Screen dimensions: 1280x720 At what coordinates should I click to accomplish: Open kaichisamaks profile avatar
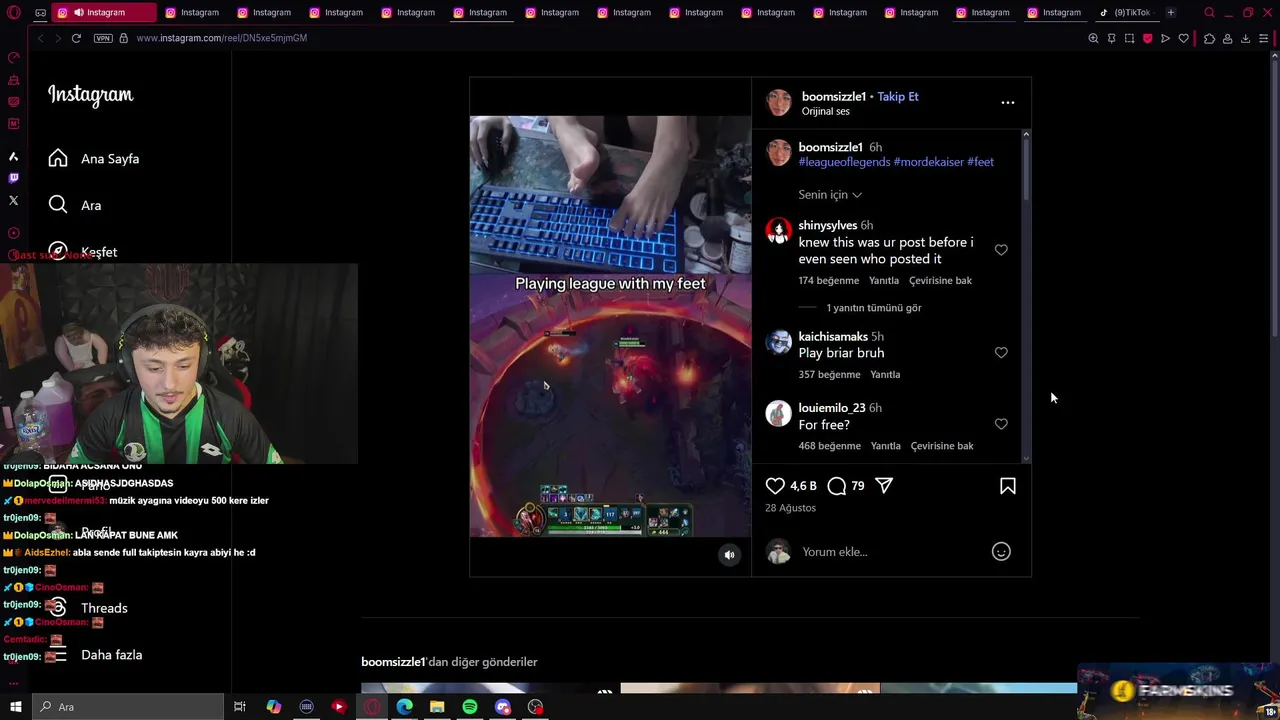coord(779,342)
